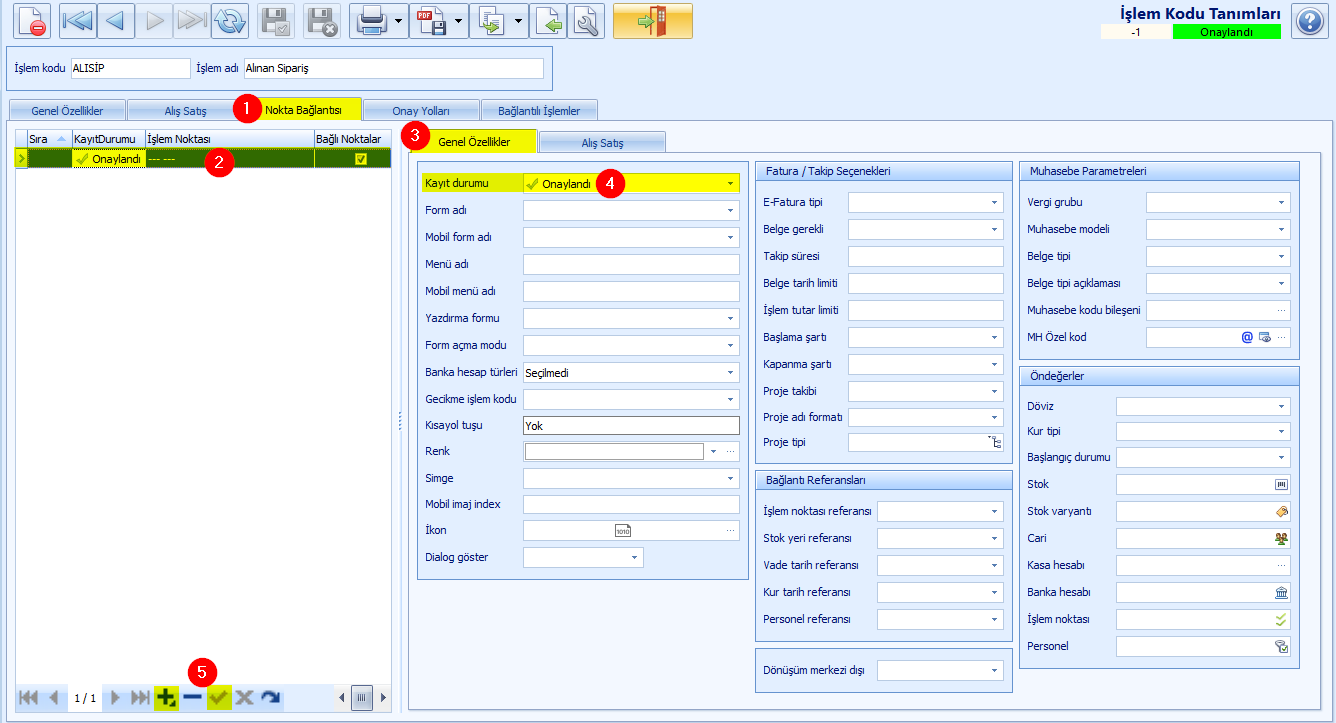Click the grid horizontal scrollbar thumb

pos(363,697)
